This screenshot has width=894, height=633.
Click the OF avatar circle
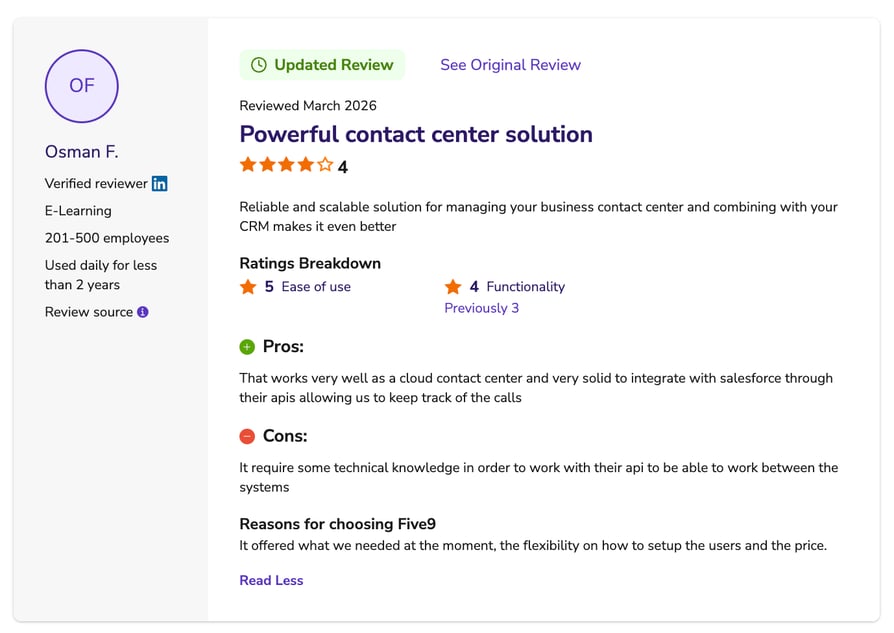82,86
